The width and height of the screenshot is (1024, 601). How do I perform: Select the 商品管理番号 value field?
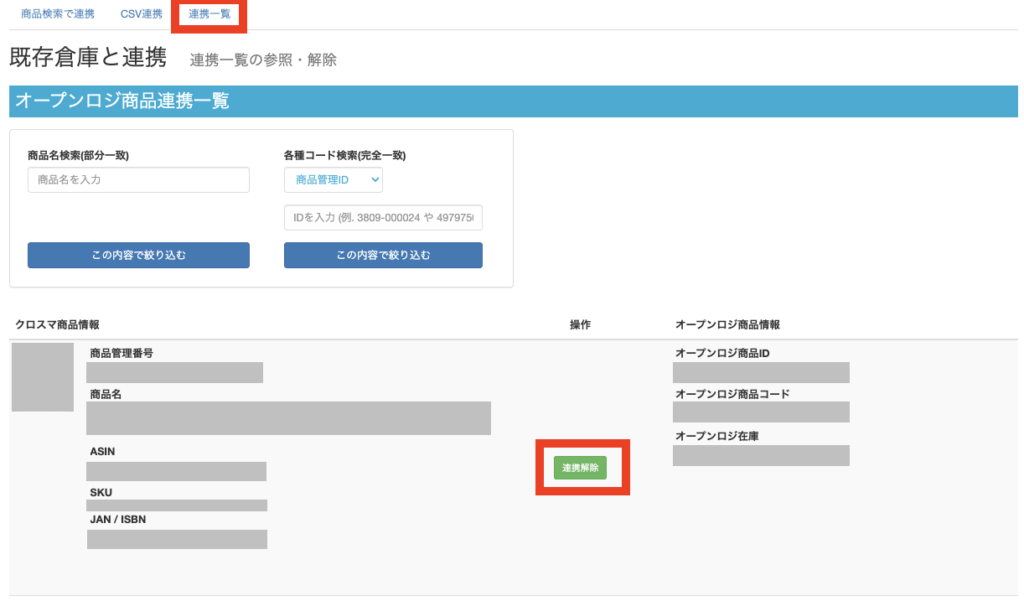pyautogui.click(x=174, y=372)
